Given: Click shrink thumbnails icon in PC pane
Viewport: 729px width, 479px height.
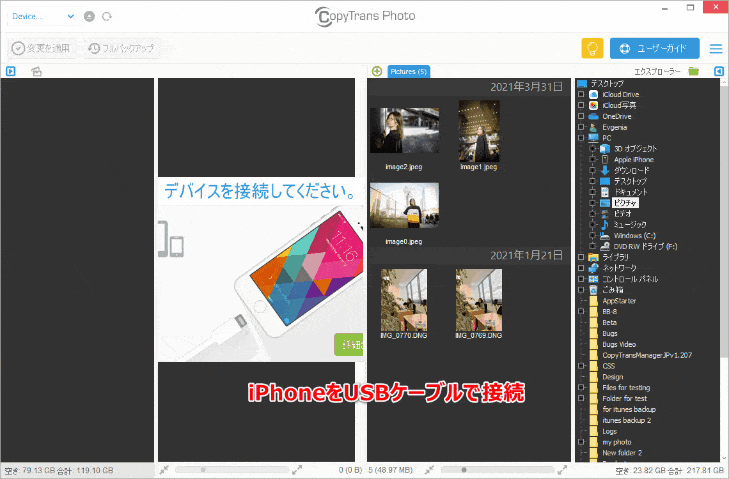Looking at the screenshot, I should [x=429, y=470].
